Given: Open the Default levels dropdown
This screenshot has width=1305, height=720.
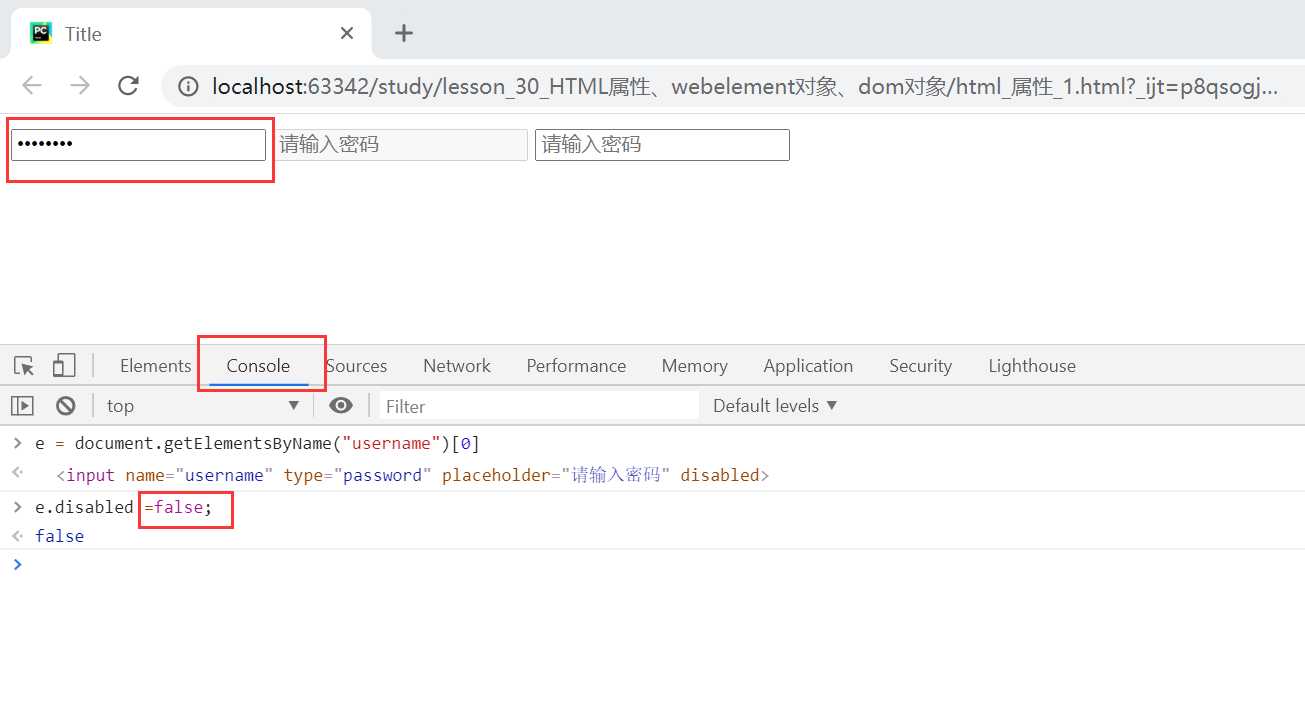Looking at the screenshot, I should [x=775, y=406].
